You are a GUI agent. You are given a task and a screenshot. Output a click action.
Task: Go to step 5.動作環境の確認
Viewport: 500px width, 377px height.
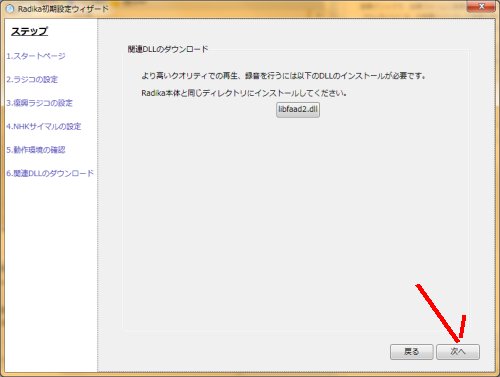(x=36, y=150)
